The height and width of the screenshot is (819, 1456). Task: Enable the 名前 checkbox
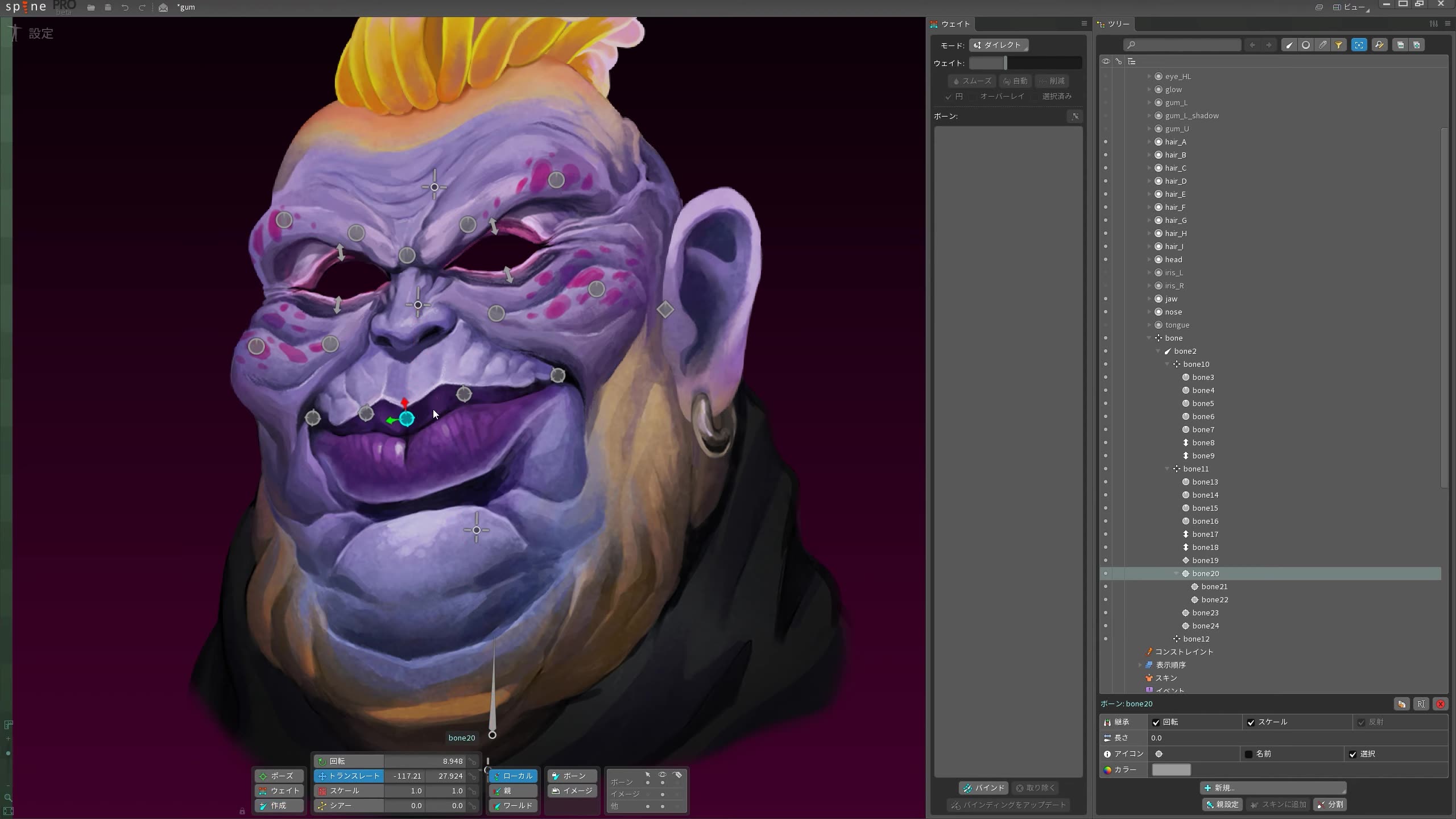click(x=1248, y=754)
